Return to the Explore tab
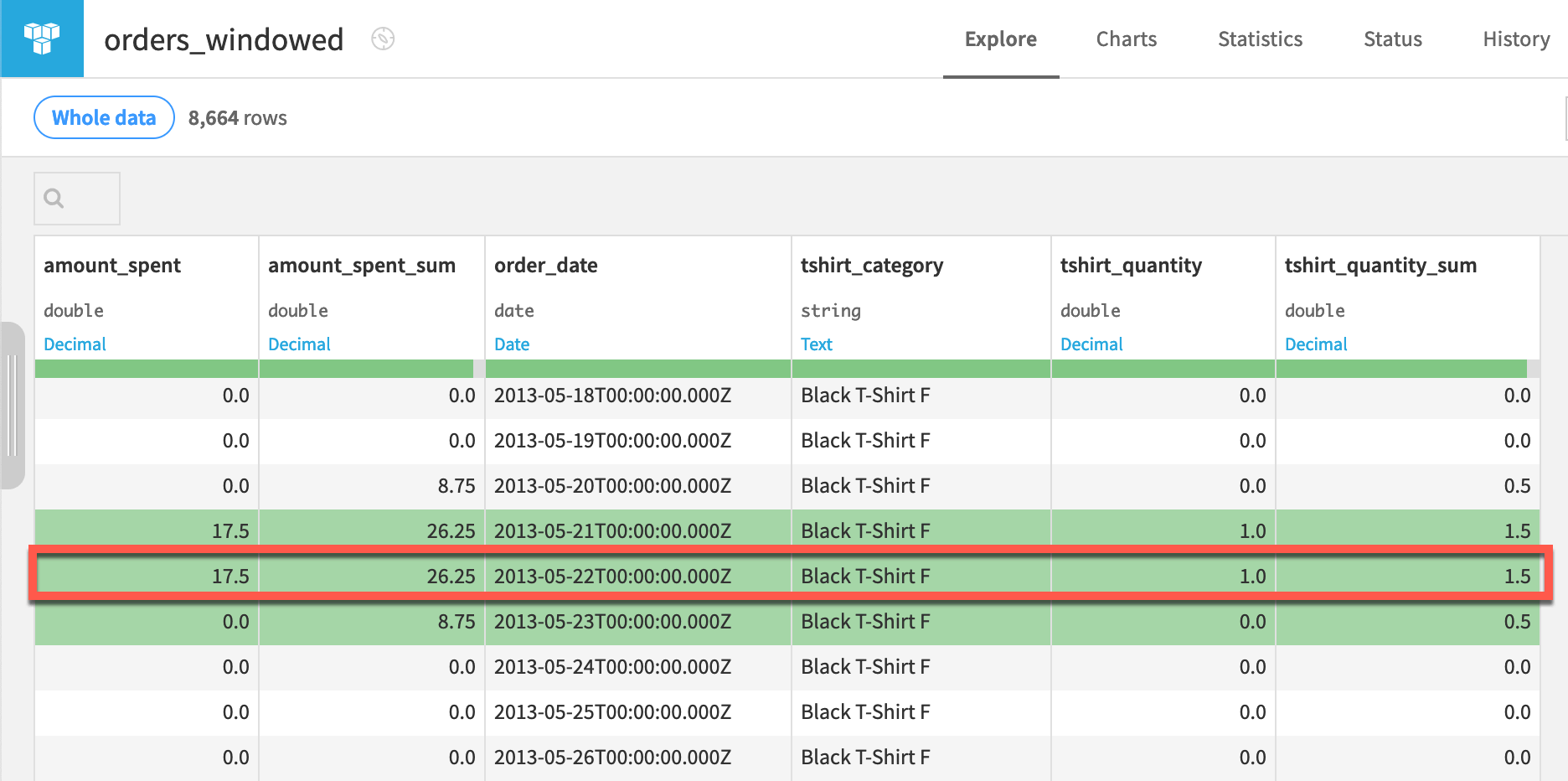 click(x=1000, y=39)
